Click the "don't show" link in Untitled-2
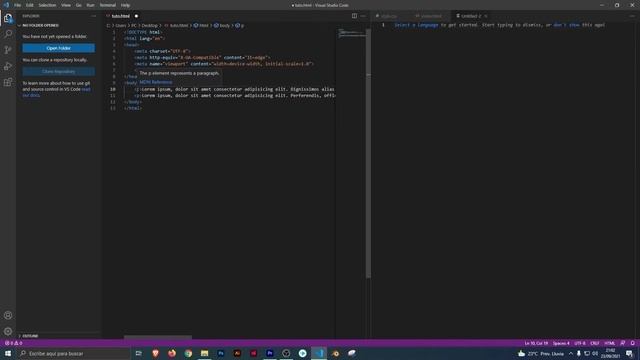Viewport: 640px width, 360px height. pyautogui.click(x=566, y=25)
